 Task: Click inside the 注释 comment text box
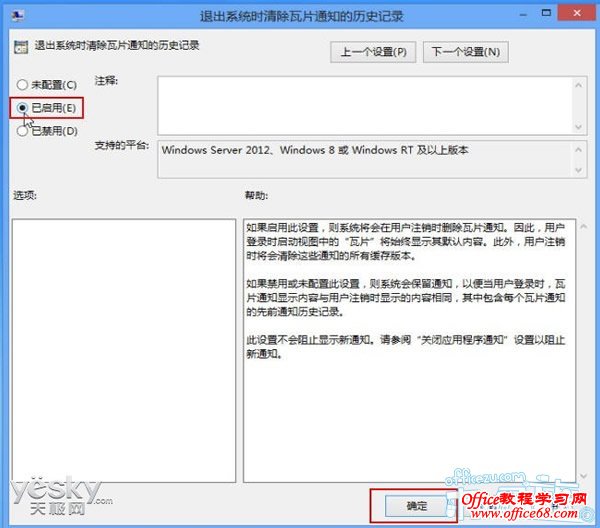pos(365,106)
